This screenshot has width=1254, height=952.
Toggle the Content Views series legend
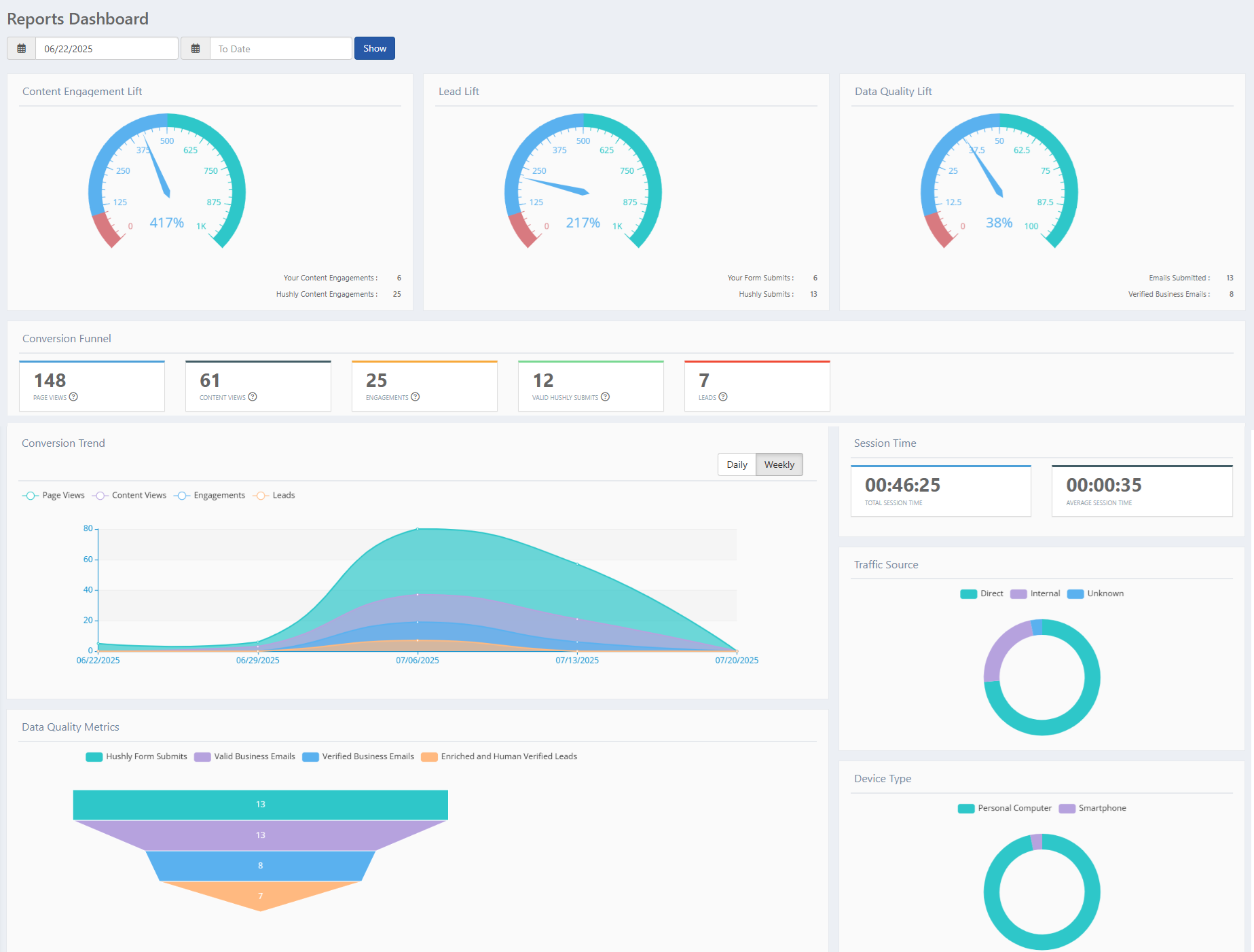pyautogui.click(x=129, y=496)
